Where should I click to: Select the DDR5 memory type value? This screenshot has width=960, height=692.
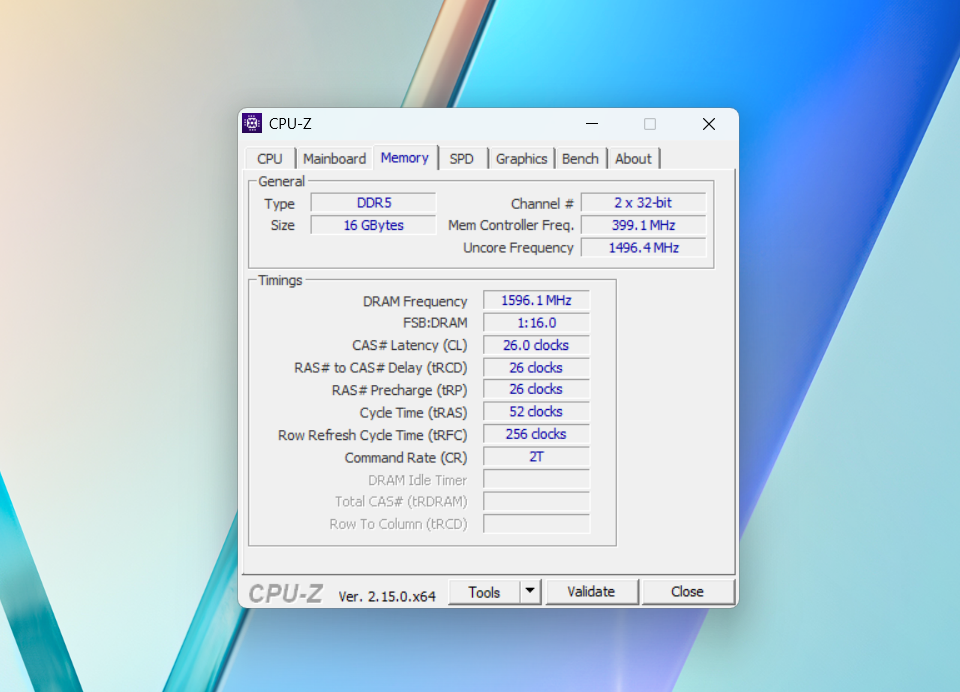(373, 203)
